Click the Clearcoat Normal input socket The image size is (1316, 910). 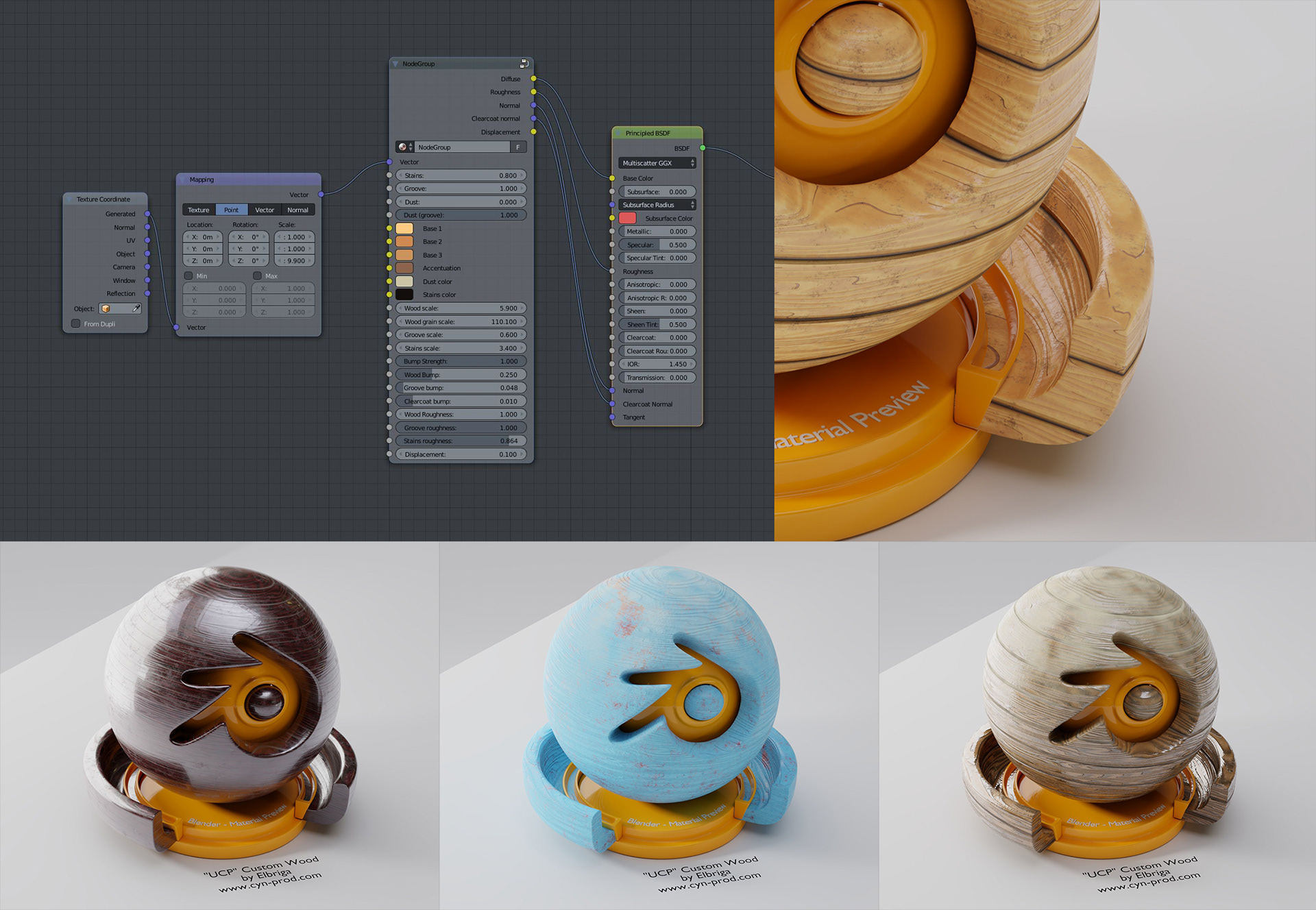pos(612,404)
